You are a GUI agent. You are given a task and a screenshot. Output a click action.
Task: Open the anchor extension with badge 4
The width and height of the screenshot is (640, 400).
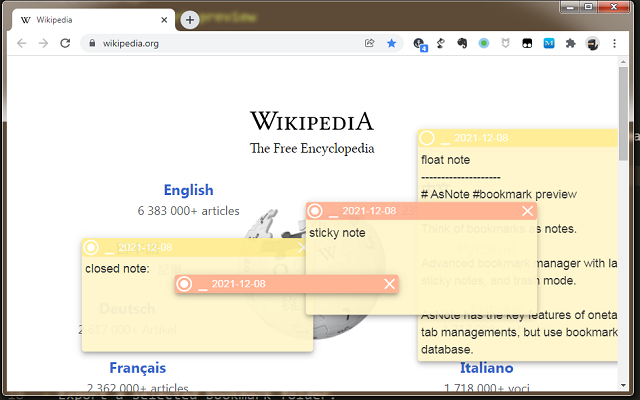420,44
